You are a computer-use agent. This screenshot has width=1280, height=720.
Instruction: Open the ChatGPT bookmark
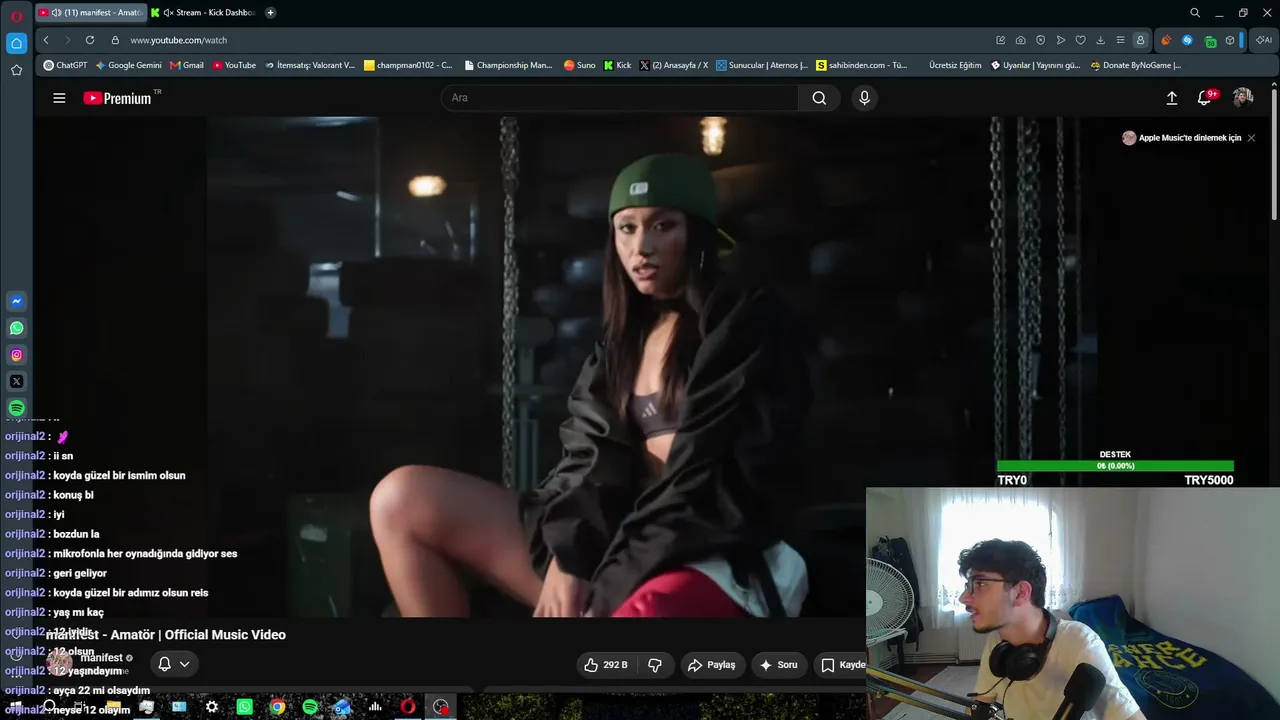click(x=65, y=65)
